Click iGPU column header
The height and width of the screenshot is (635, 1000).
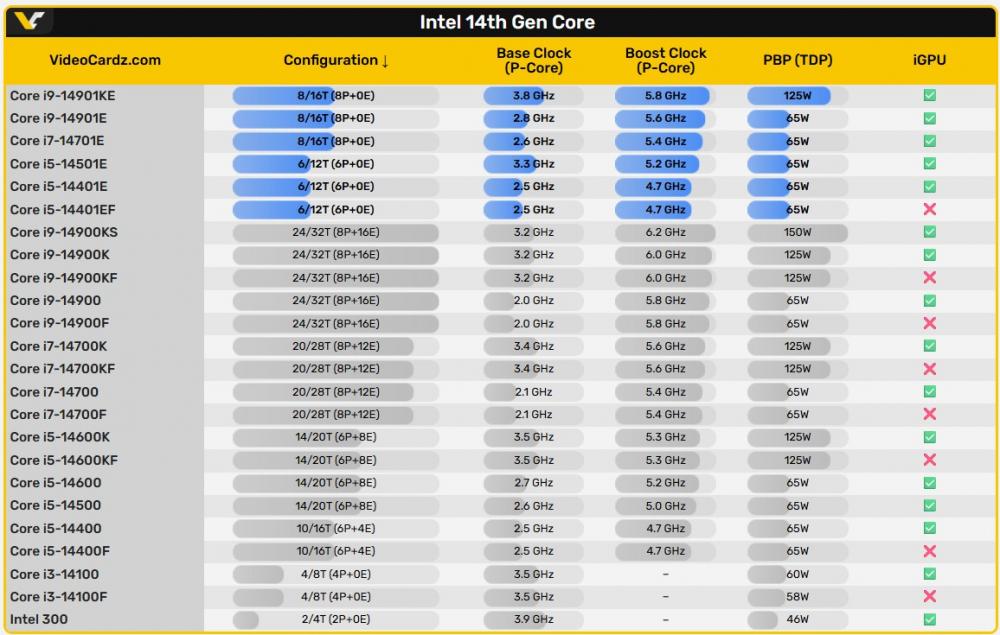929,60
